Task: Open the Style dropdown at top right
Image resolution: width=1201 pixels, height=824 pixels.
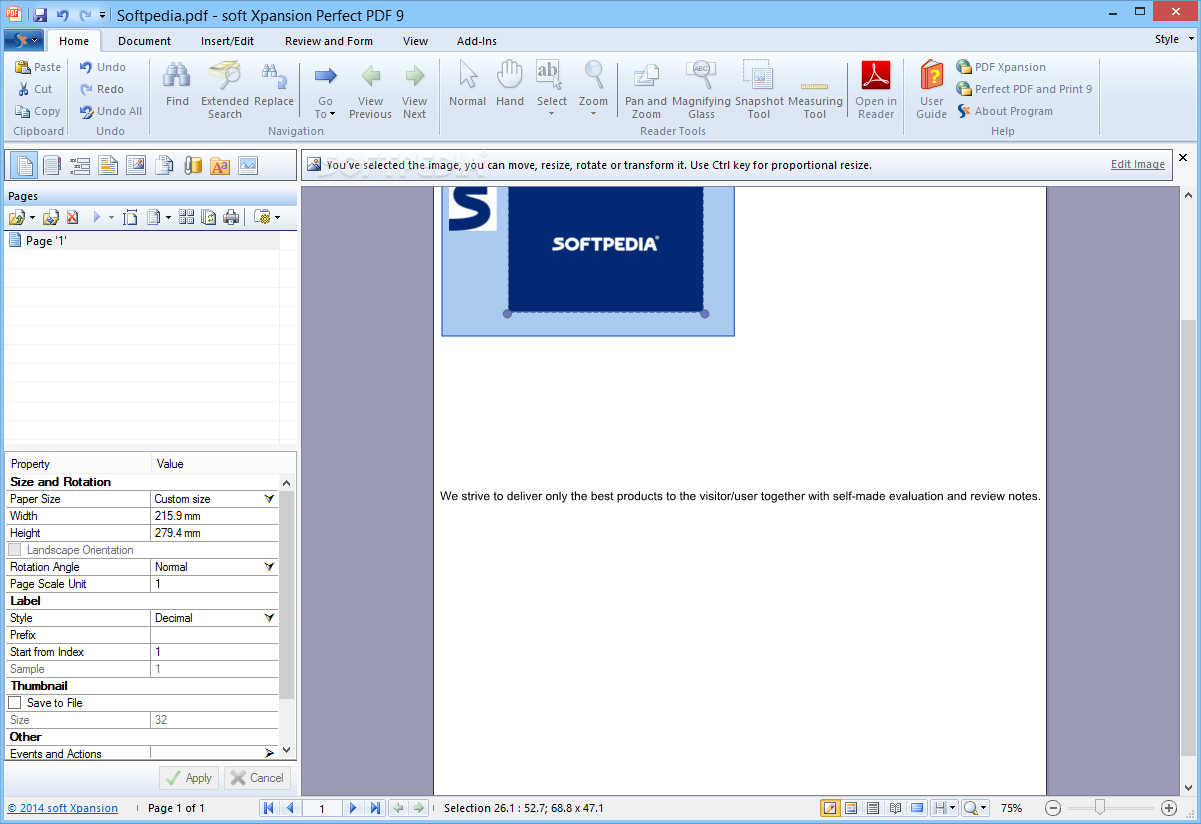Action: tap(1174, 40)
